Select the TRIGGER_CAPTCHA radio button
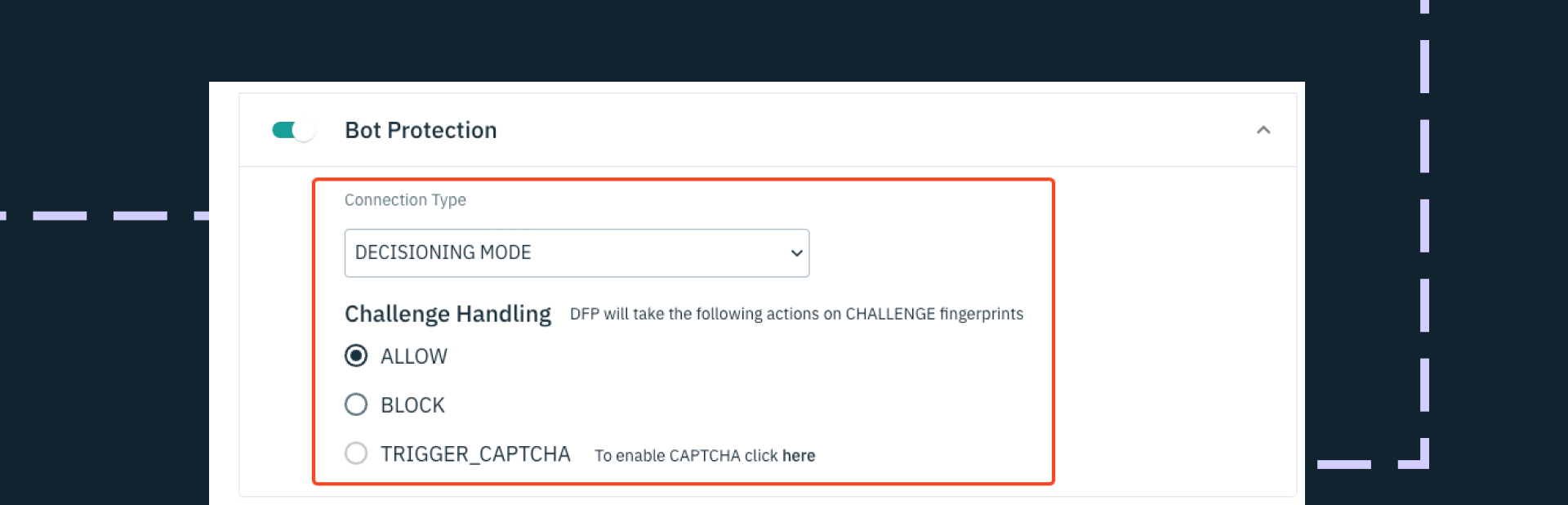 tap(356, 453)
